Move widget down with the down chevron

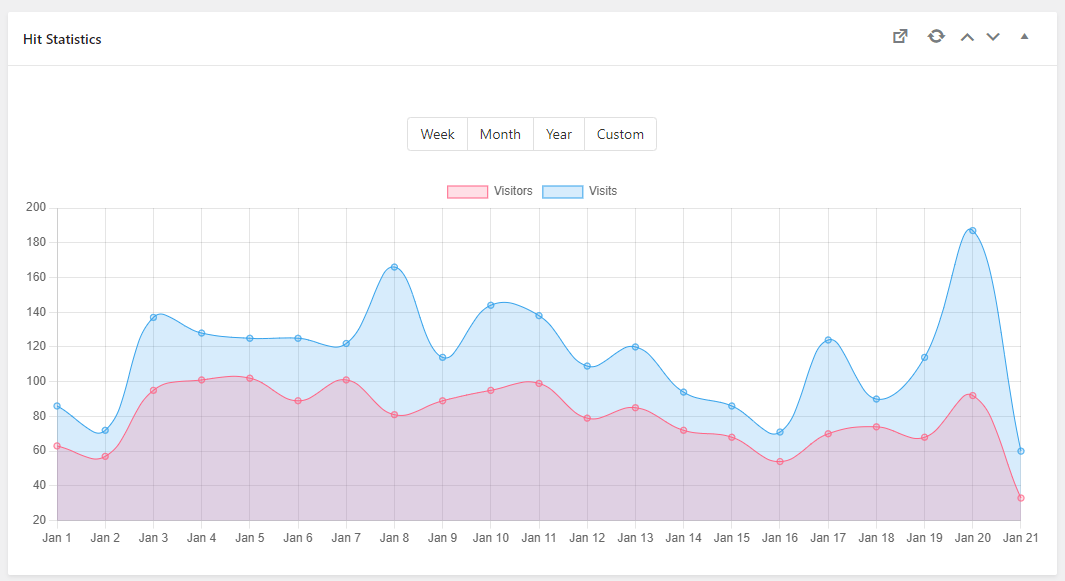(993, 37)
